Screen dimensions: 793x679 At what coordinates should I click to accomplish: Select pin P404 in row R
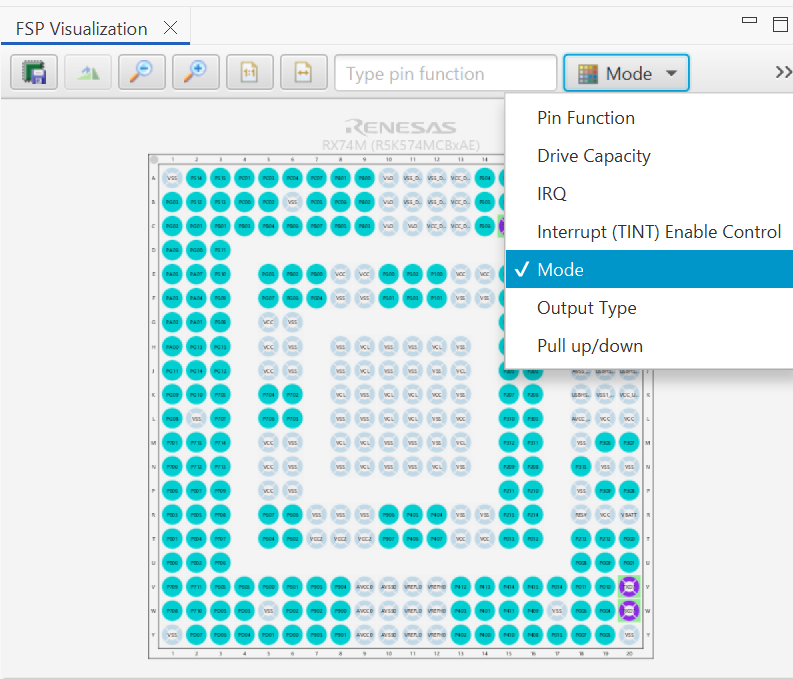click(x=436, y=515)
